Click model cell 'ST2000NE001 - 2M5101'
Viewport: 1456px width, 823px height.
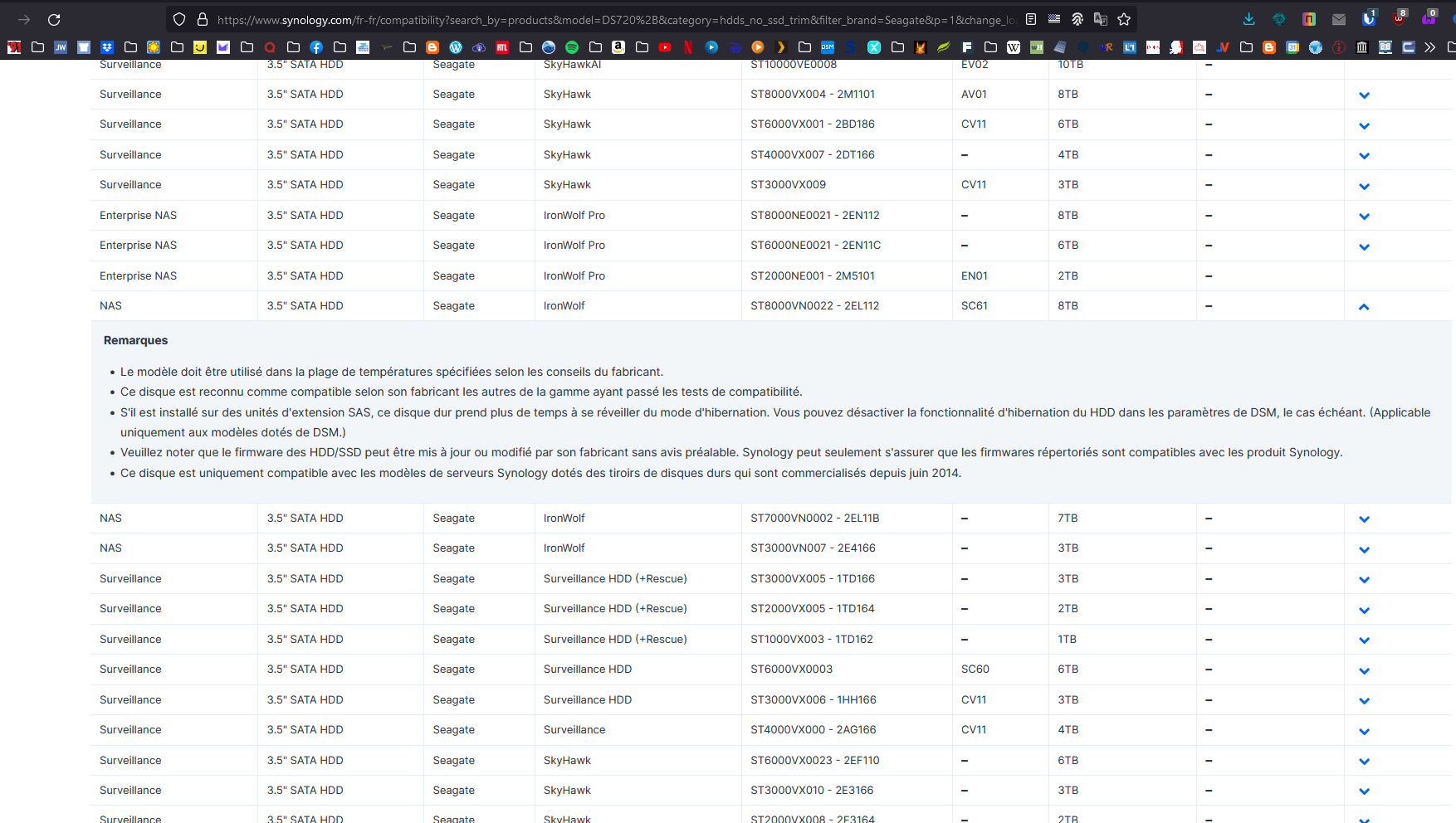click(x=813, y=275)
